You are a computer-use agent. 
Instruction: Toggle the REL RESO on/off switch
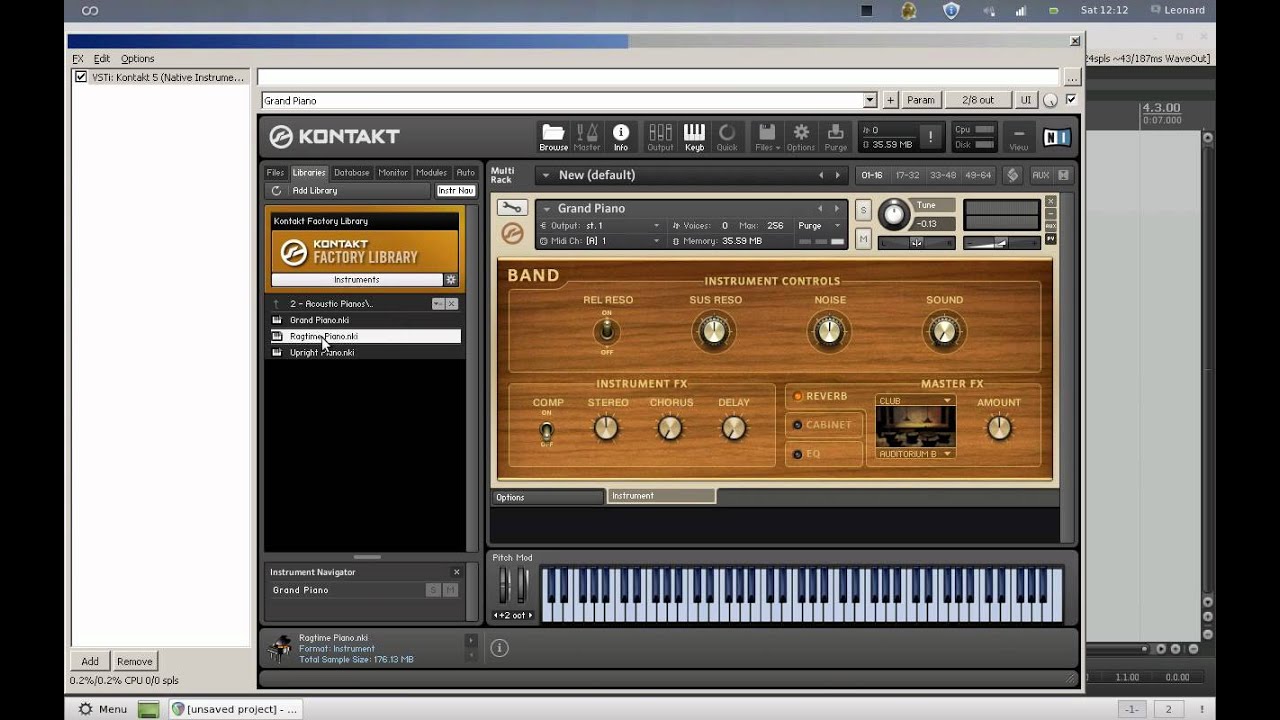click(606, 331)
